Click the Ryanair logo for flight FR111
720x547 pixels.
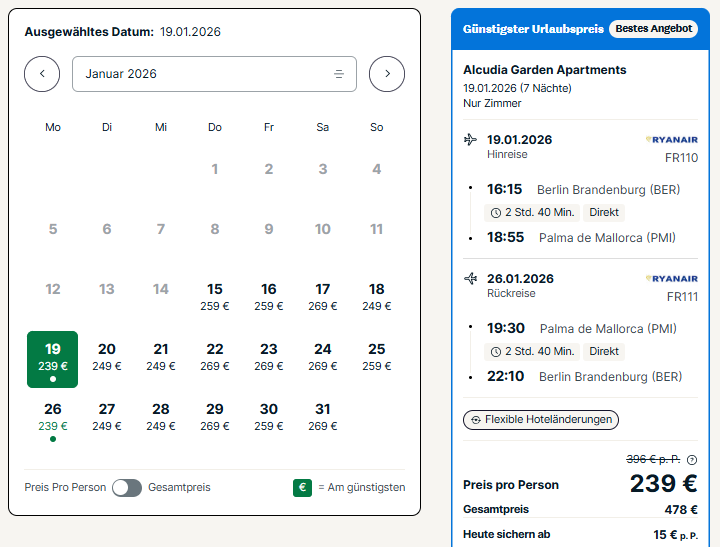point(671,278)
